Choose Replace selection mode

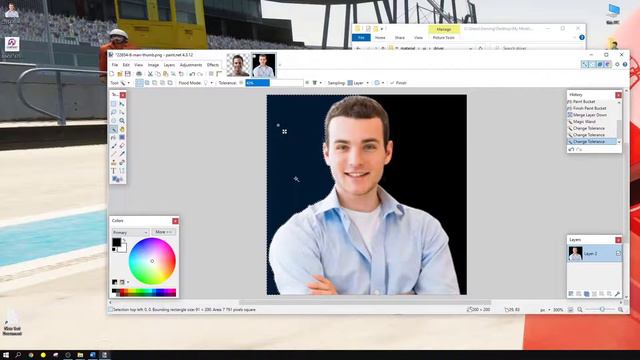pyautogui.click(x=139, y=83)
